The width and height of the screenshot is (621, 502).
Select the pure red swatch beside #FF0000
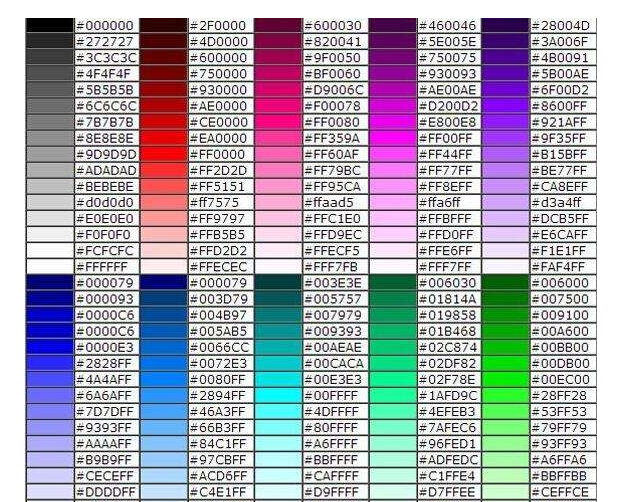tap(163, 154)
